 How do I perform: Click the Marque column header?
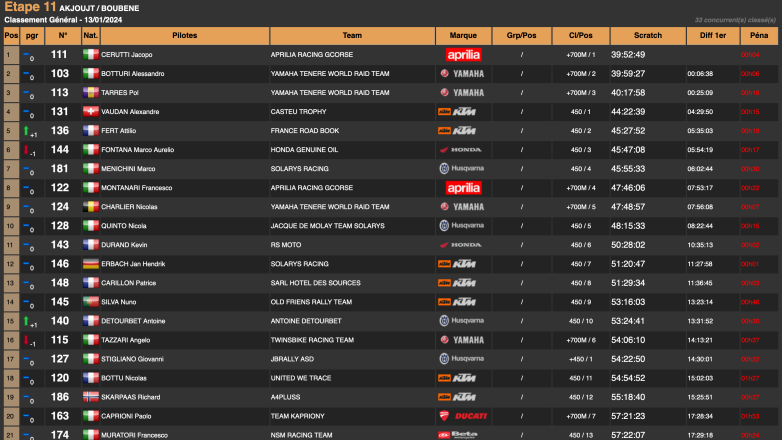click(463, 36)
